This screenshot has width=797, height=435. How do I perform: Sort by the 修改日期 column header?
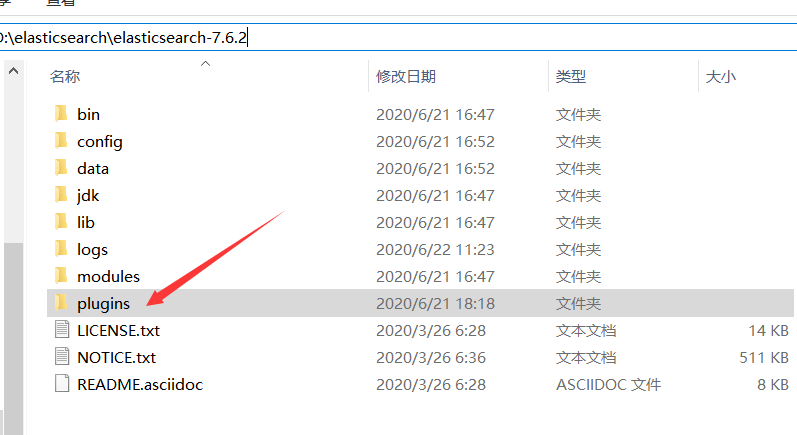(x=406, y=76)
